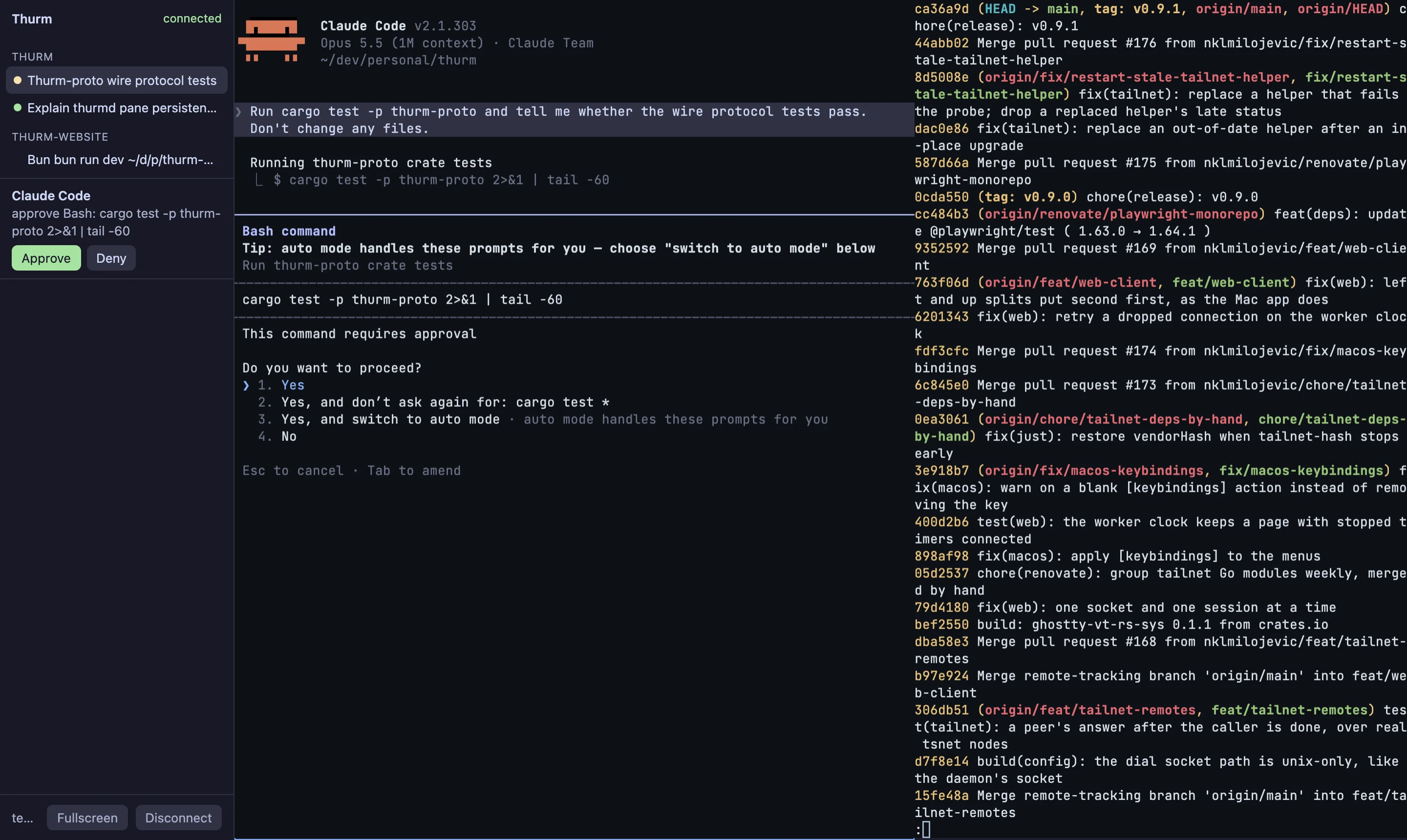Click the Claude Code mascot logo
The height and width of the screenshot is (840, 1407).
[271, 40]
